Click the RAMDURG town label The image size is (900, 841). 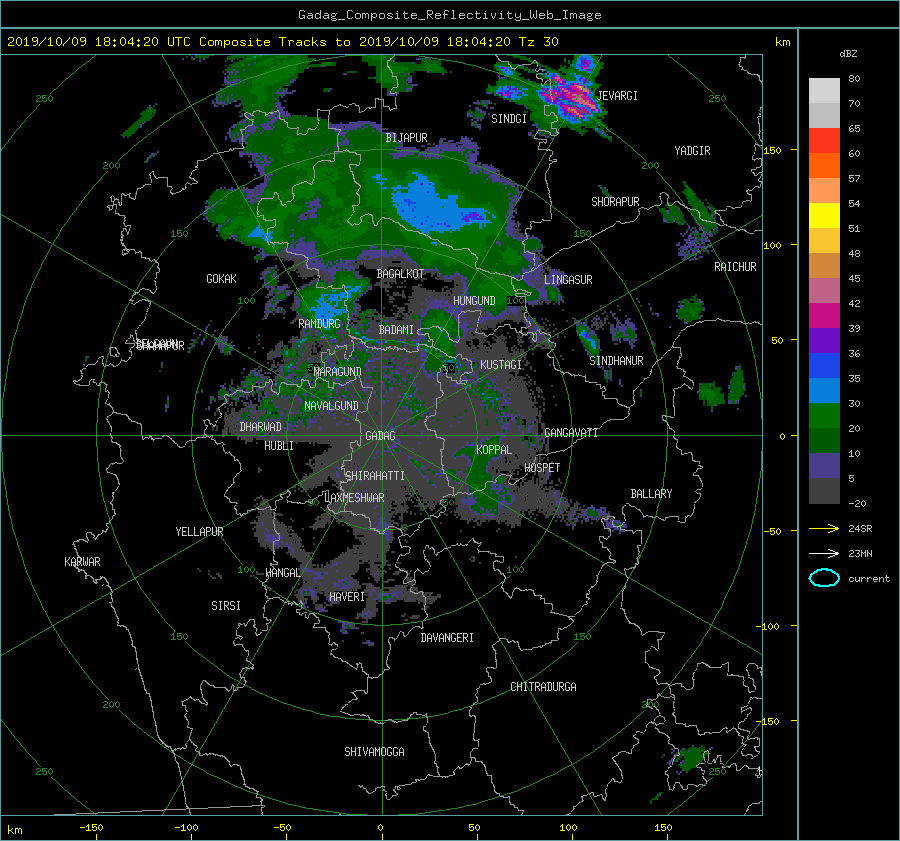[x=319, y=324]
